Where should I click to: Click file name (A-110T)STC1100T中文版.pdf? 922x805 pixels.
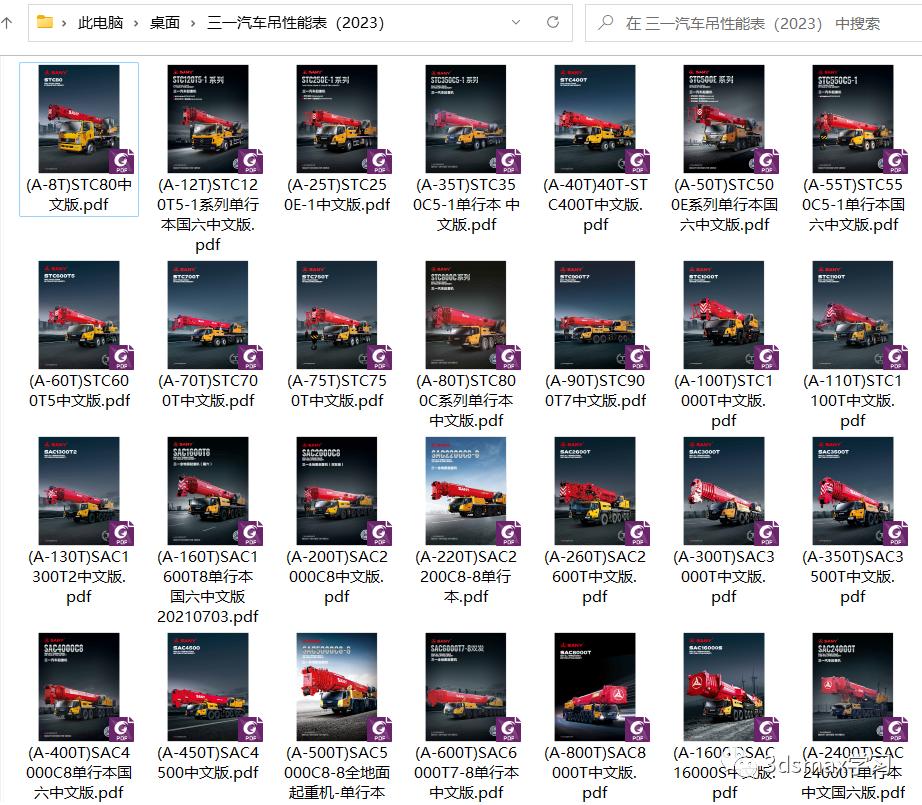point(853,400)
